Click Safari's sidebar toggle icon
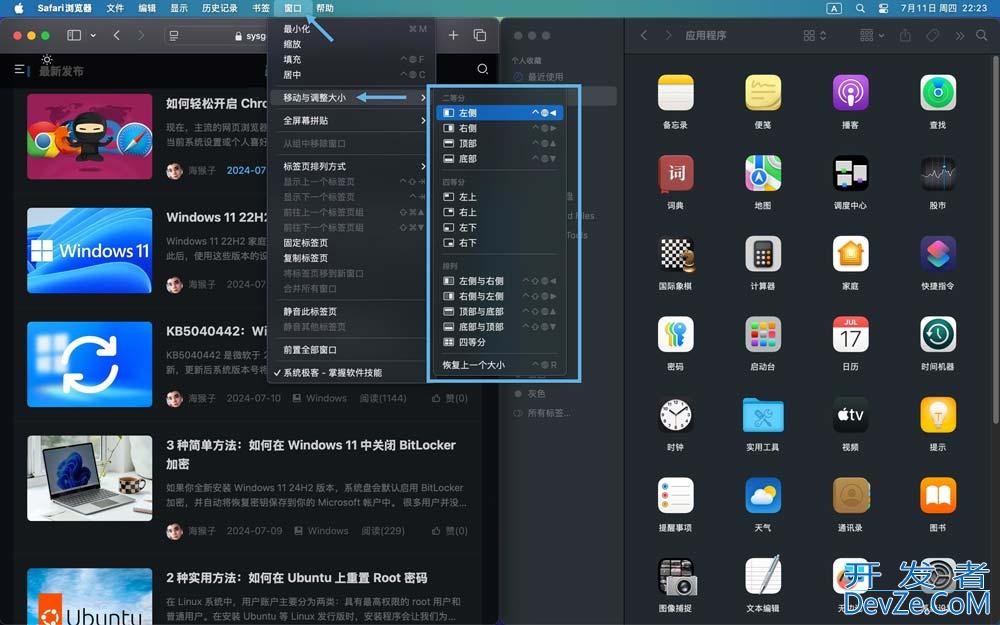The height and width of the screenshot is (625, 1000). click(x=74, y=35)
